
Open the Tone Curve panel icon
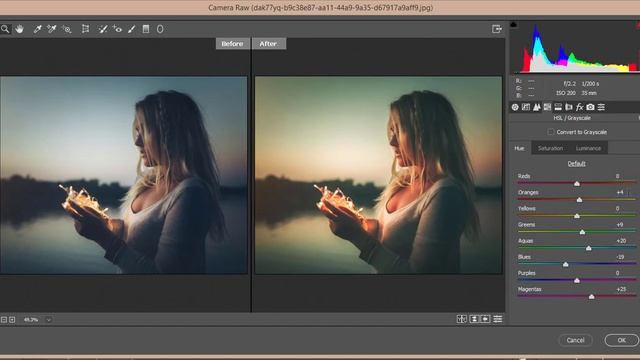click(526, 107)
